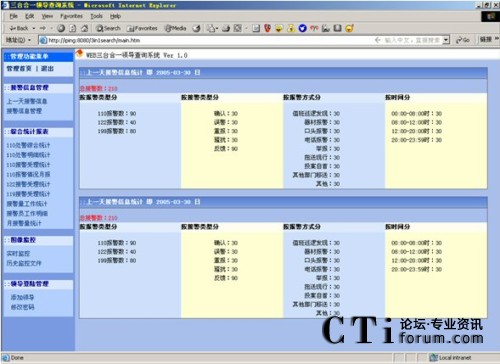Open the Tools menu
Viewport: 500px width, 364px height.
pyautogui.click(x=96, y=16)
